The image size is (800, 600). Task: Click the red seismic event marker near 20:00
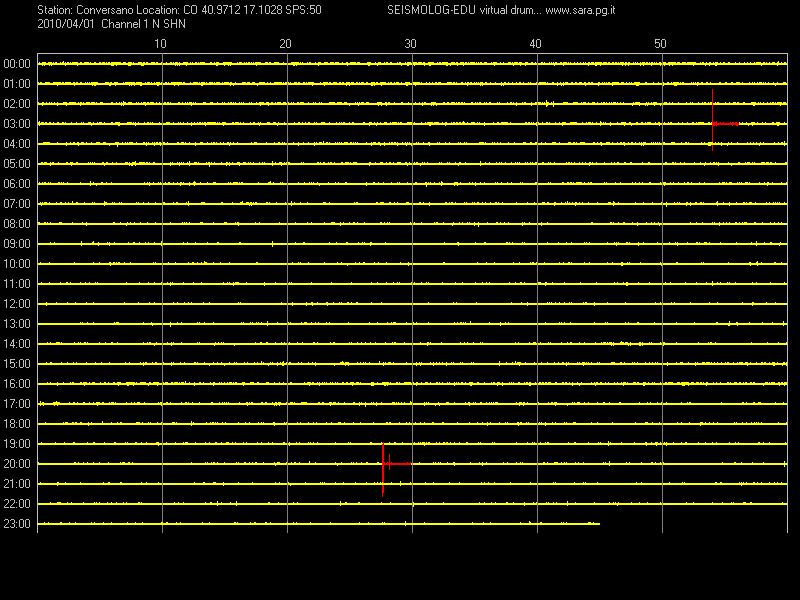(x=396, y=469)
